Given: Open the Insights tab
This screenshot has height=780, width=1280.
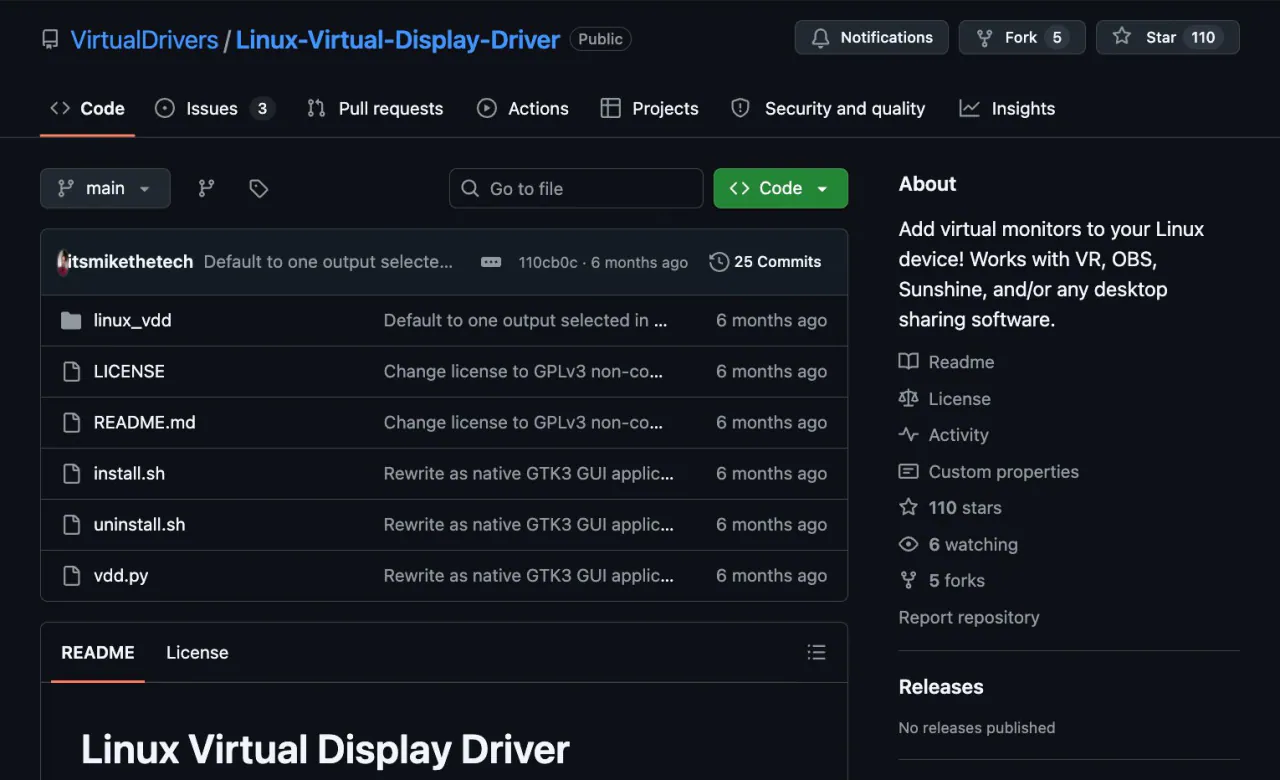Looking at the screenshot, I should point(1007,108).
